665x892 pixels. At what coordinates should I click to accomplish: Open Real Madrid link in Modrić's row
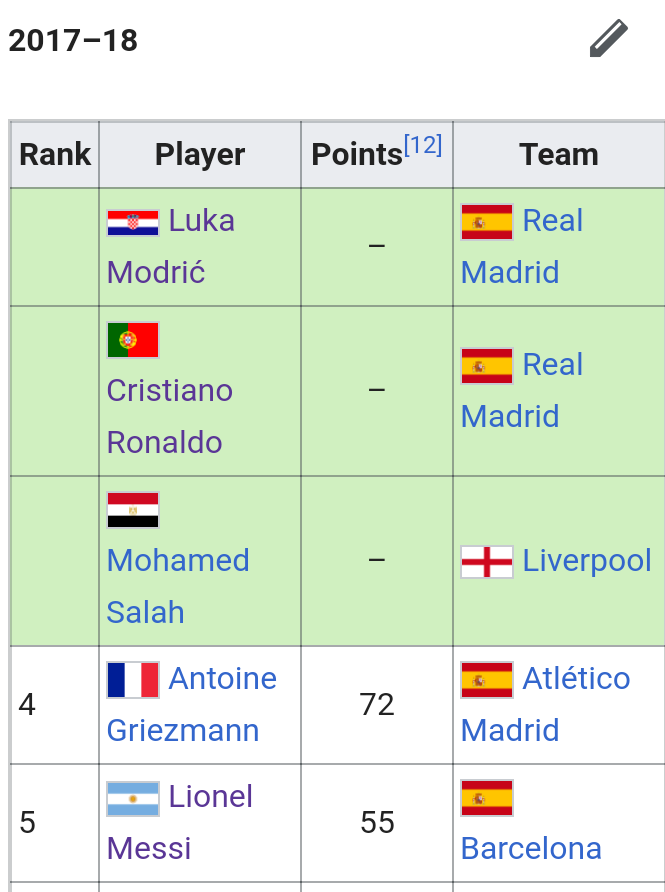pyautogui.click(x=522, y=246)
